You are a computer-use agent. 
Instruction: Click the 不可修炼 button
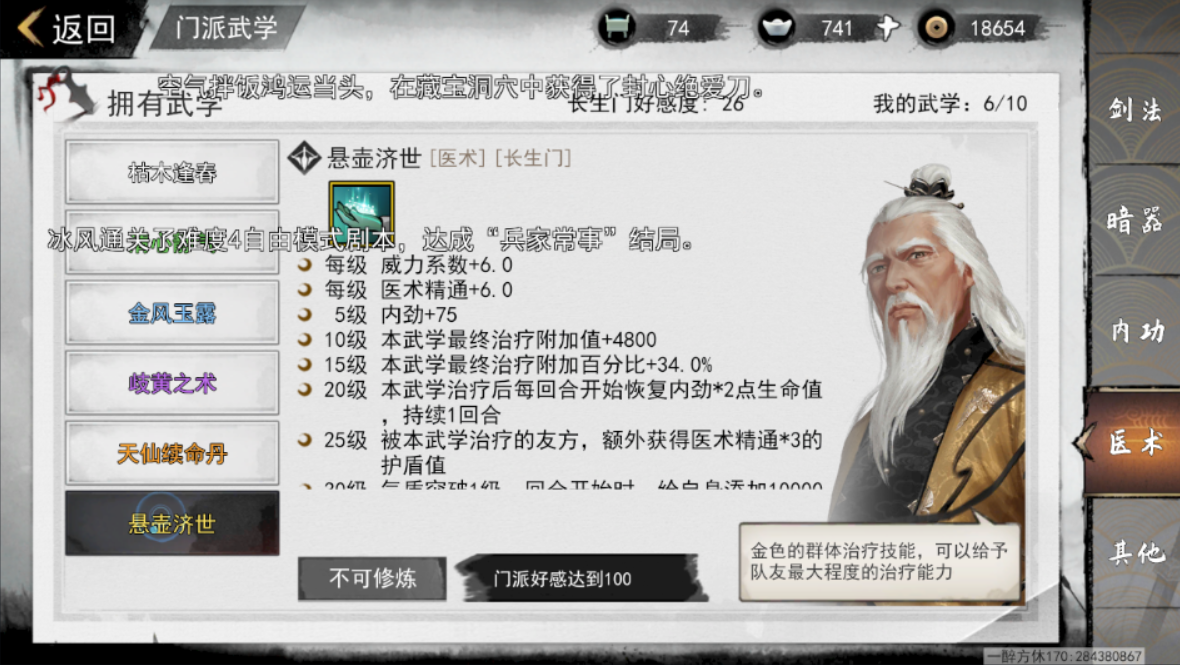[372, 578]
